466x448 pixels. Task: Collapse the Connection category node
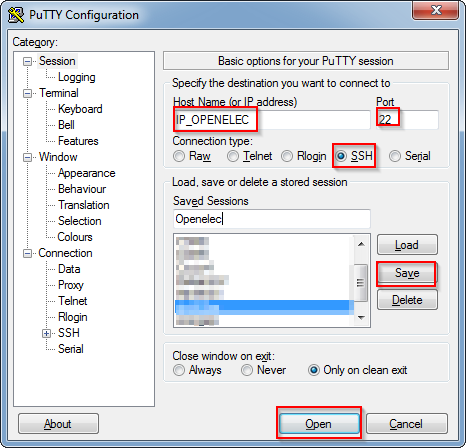pyautogui.click(x=27, y=253)
